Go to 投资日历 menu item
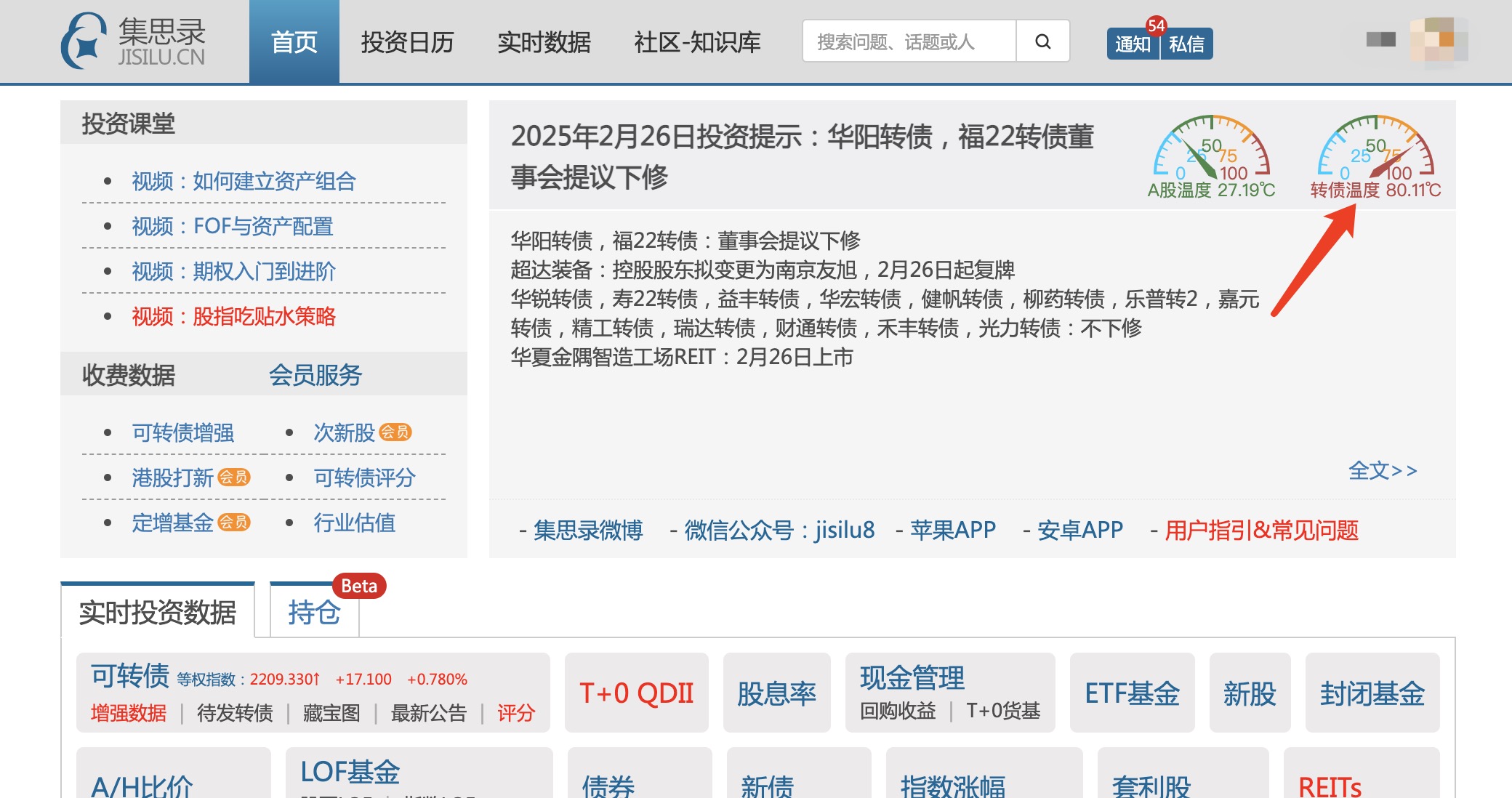The image size is (1512, 798). click(x=407, y=42)
